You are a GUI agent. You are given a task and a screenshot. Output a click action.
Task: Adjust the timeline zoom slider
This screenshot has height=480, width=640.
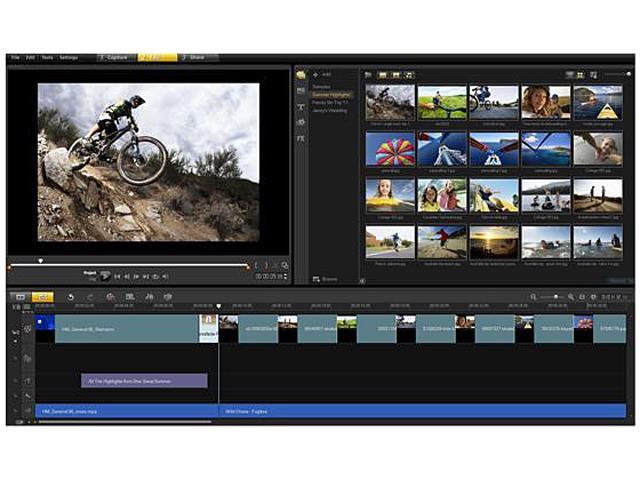(556, 297)
